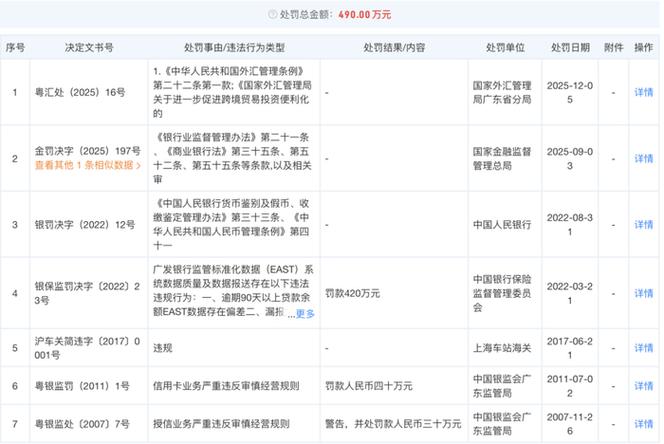This screenshot has width=664, height=444.
Task: Click the 490.00万元 total amount
Action: (x=365, y=14)
